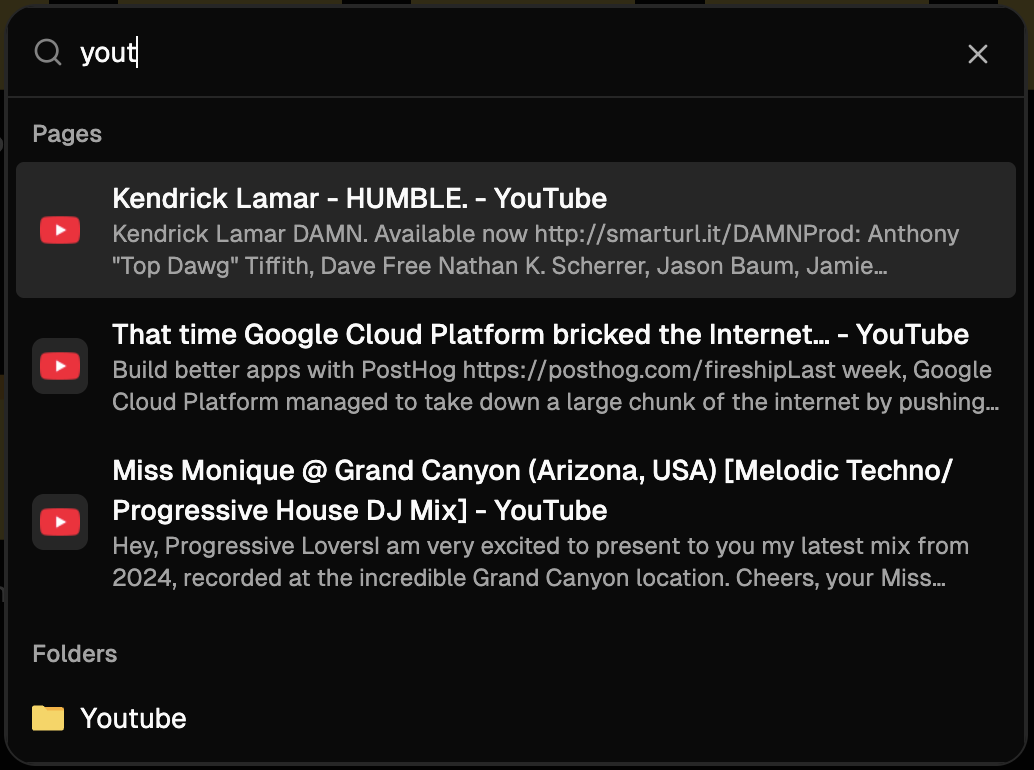Click the yellow folder icon under Folders

coord(48,718)
